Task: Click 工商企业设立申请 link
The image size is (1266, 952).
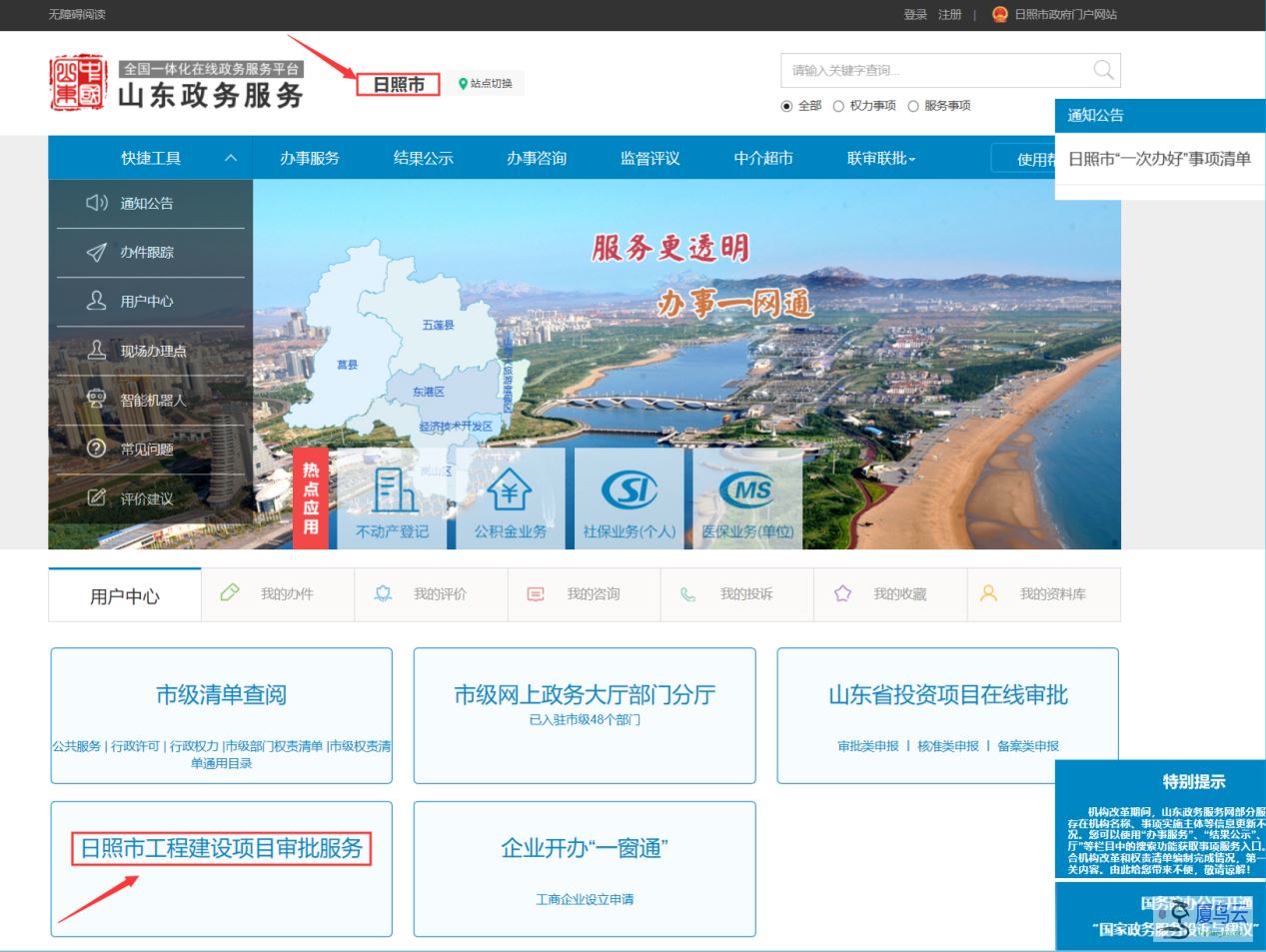Action: click(585, 899)
